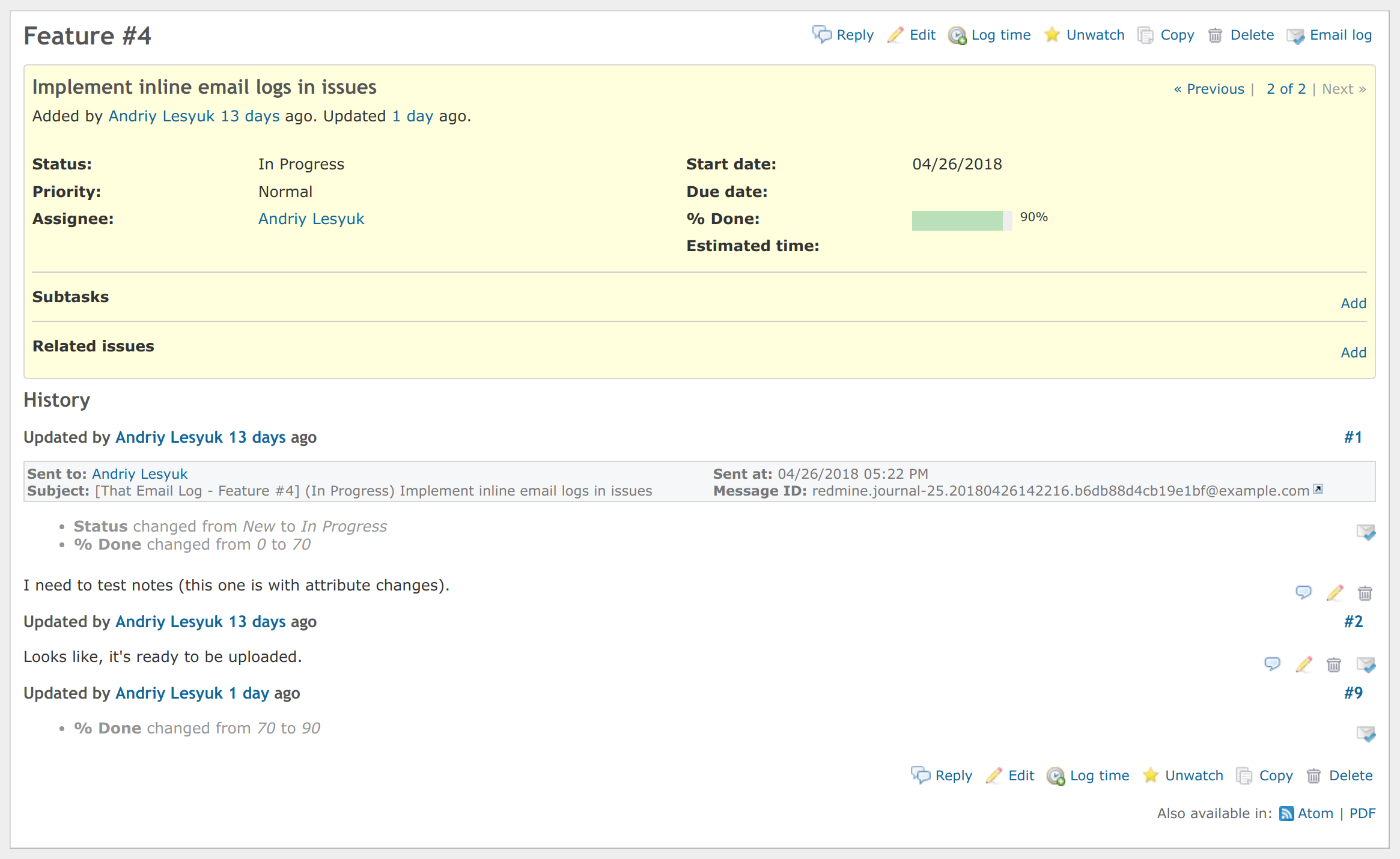Open assignee Andriy Lesyuk's profile
This screenshot has width=1400, height=859.
[x=311, y=219]
